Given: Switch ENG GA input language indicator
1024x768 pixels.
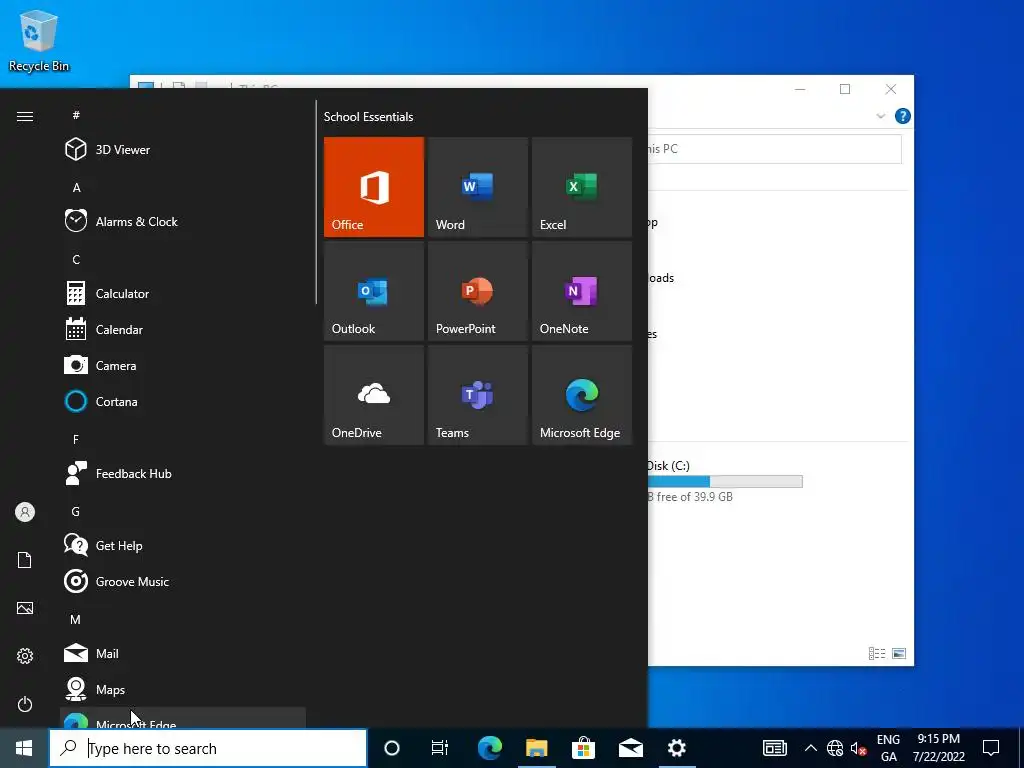Looking at the screenshot, I should coord(888,748).
